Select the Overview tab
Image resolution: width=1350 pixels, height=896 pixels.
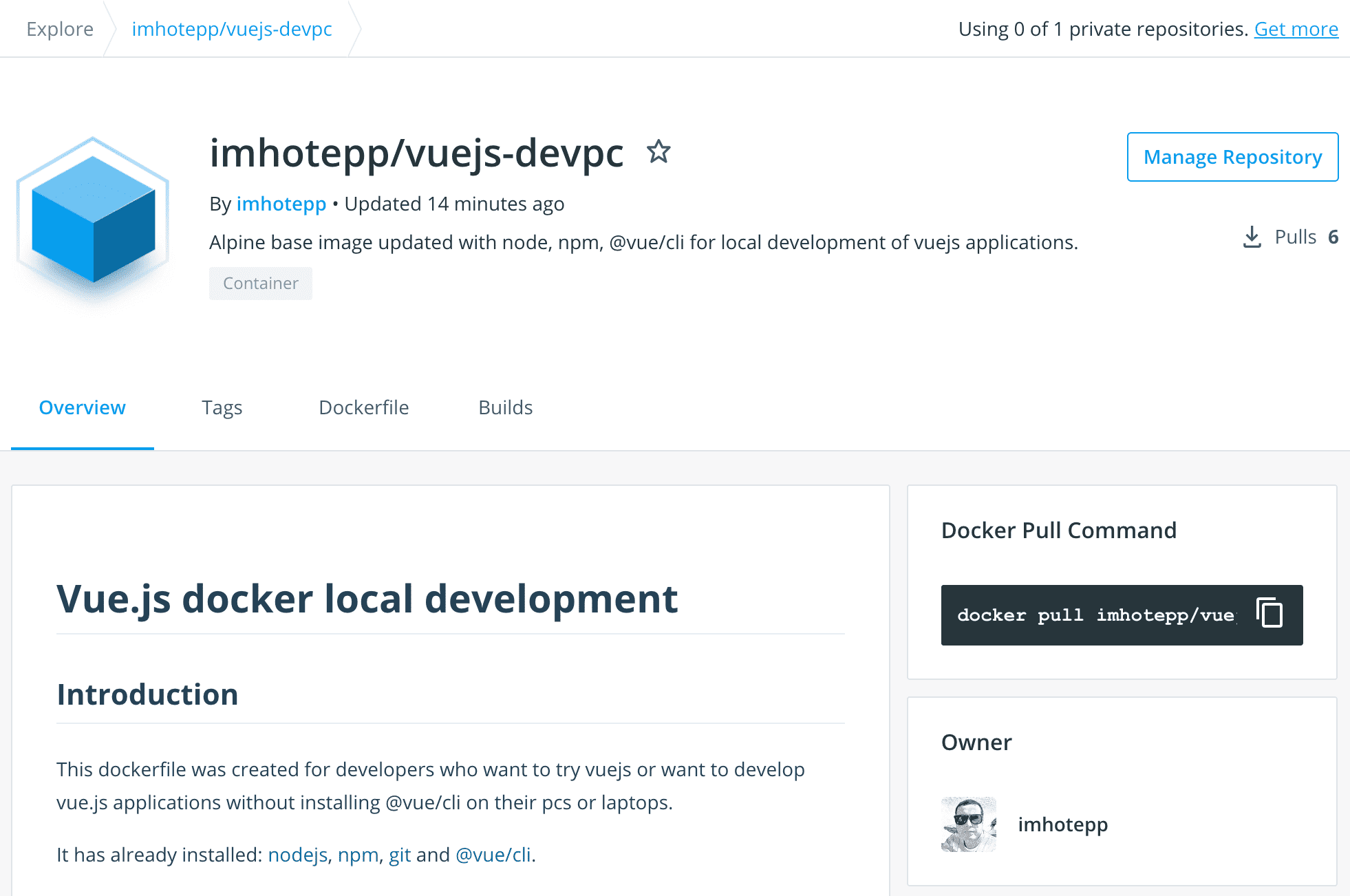[83, 408]
